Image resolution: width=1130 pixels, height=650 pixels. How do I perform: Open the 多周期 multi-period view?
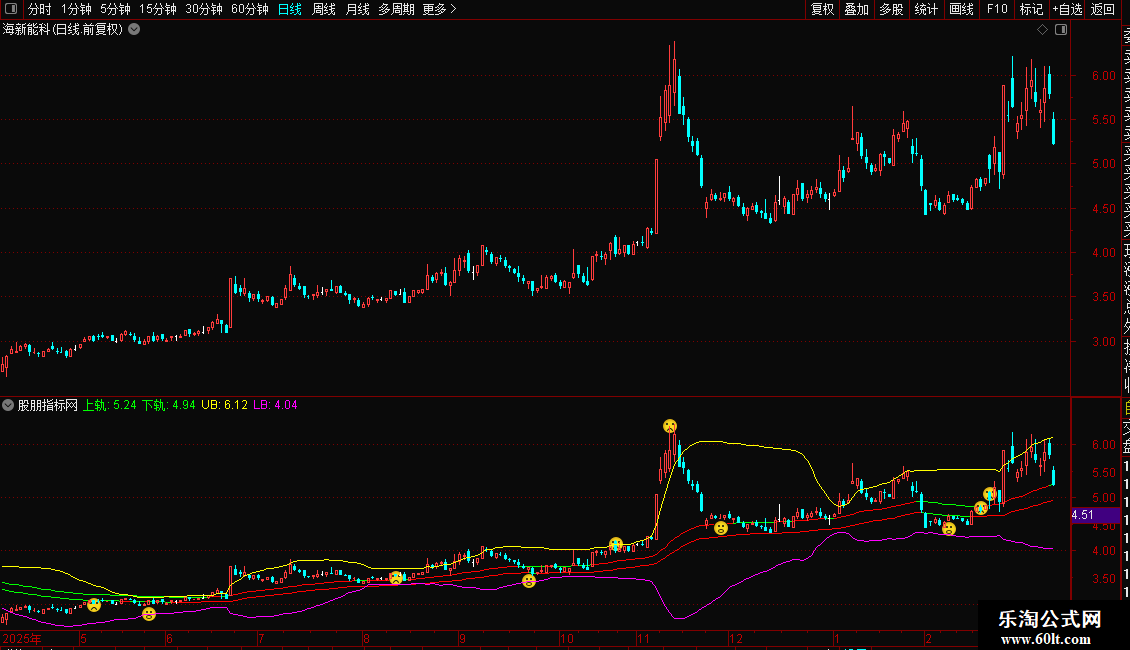coord(396,9)
